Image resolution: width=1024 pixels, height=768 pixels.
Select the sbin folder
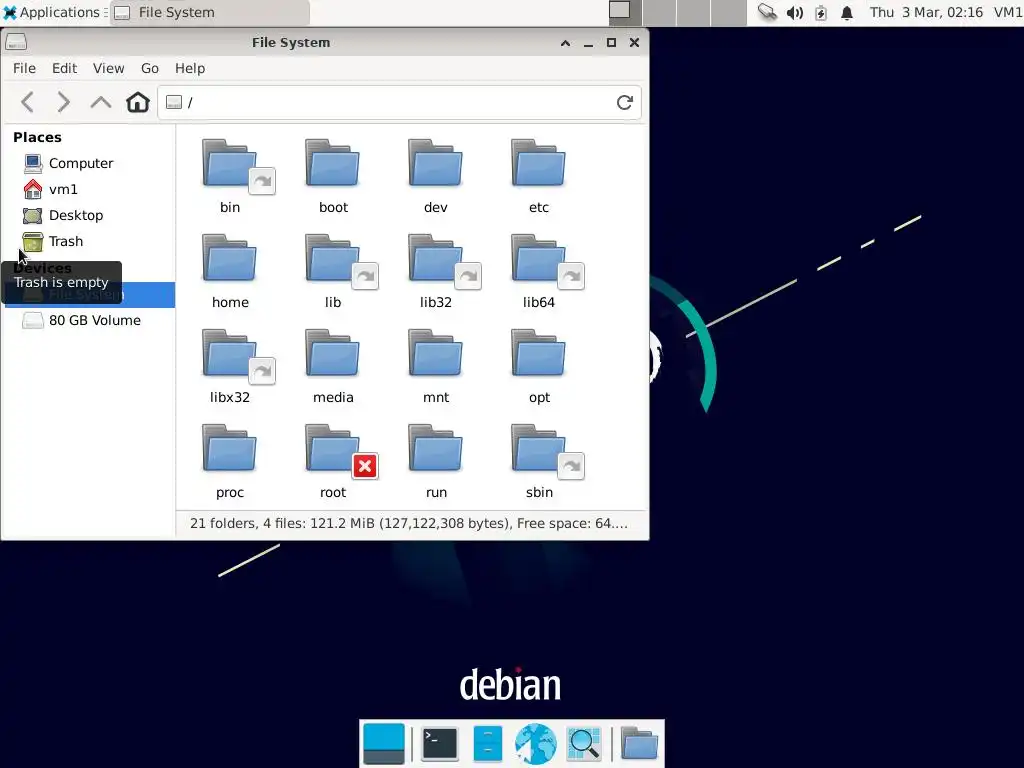pos(539,461)
